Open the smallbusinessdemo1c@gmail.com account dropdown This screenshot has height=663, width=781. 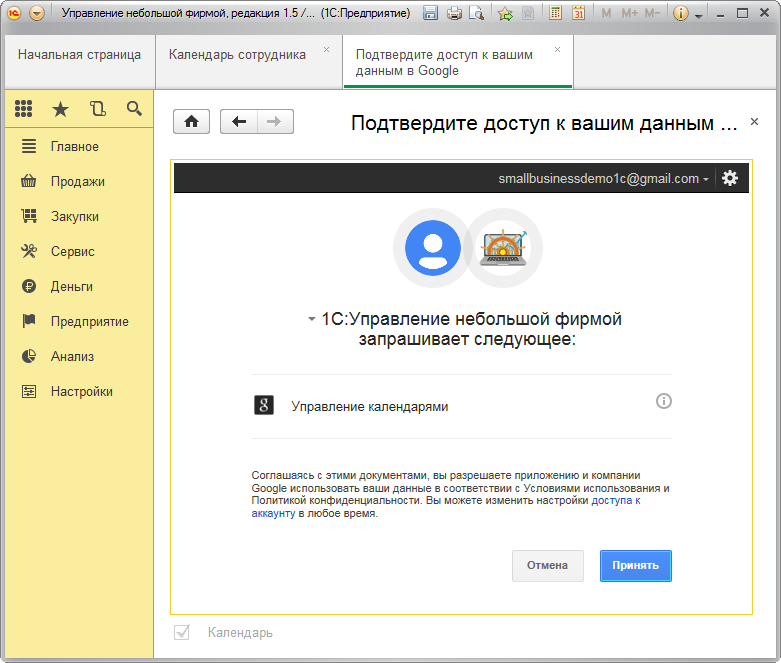pos(603,178)
